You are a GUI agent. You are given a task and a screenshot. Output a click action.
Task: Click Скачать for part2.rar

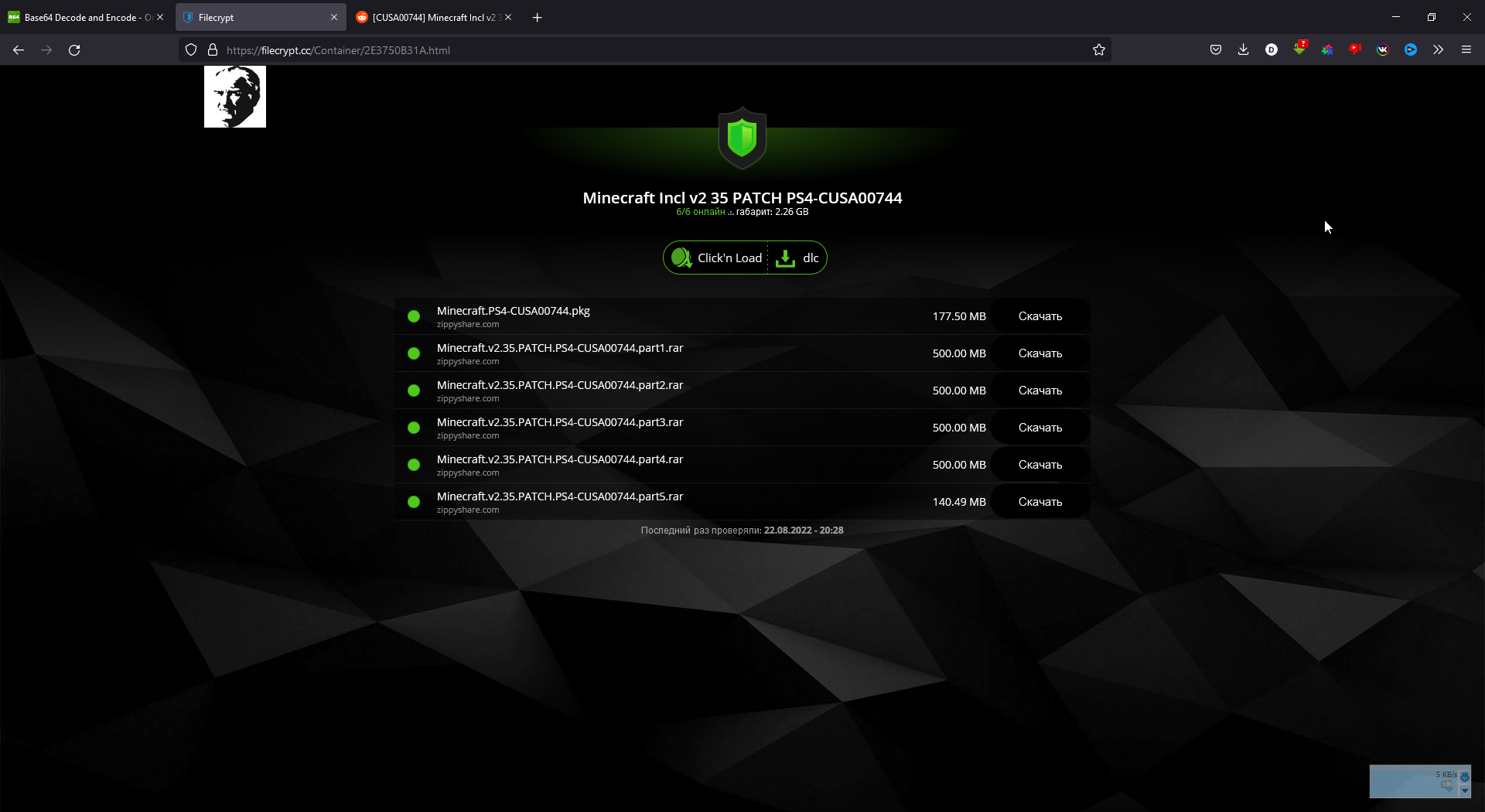pos(1040,391)
